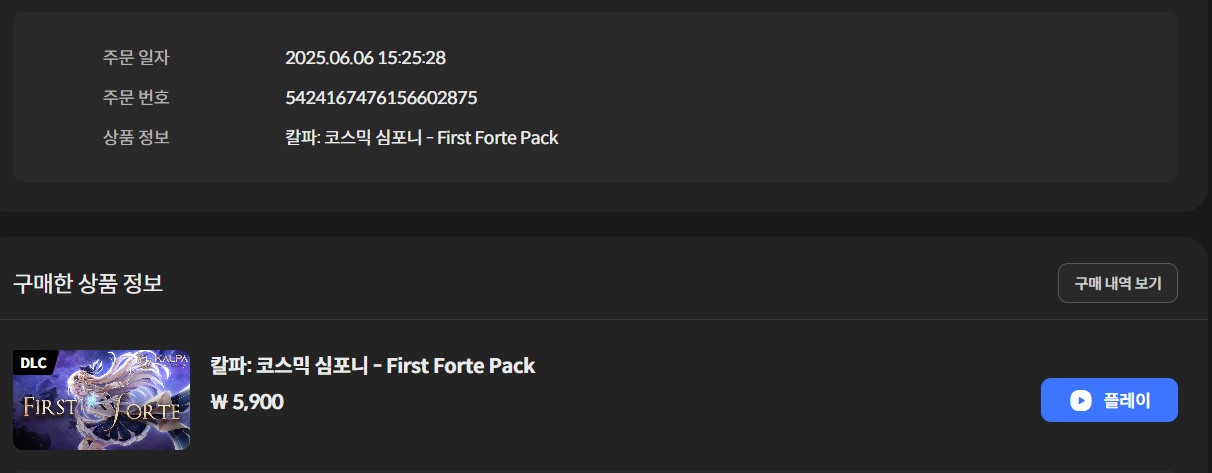
Task: Click the 플레이 text label
Action: [x=1127, y=401]
